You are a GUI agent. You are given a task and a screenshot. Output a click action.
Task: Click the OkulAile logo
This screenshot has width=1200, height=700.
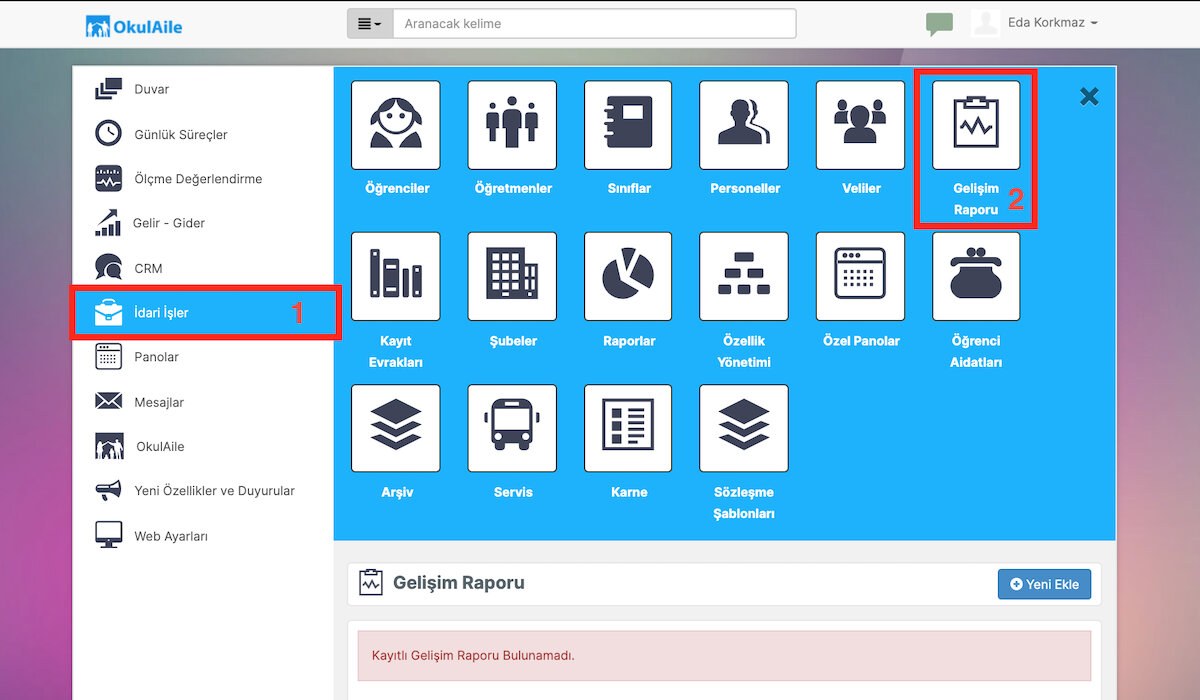(134, 26)
